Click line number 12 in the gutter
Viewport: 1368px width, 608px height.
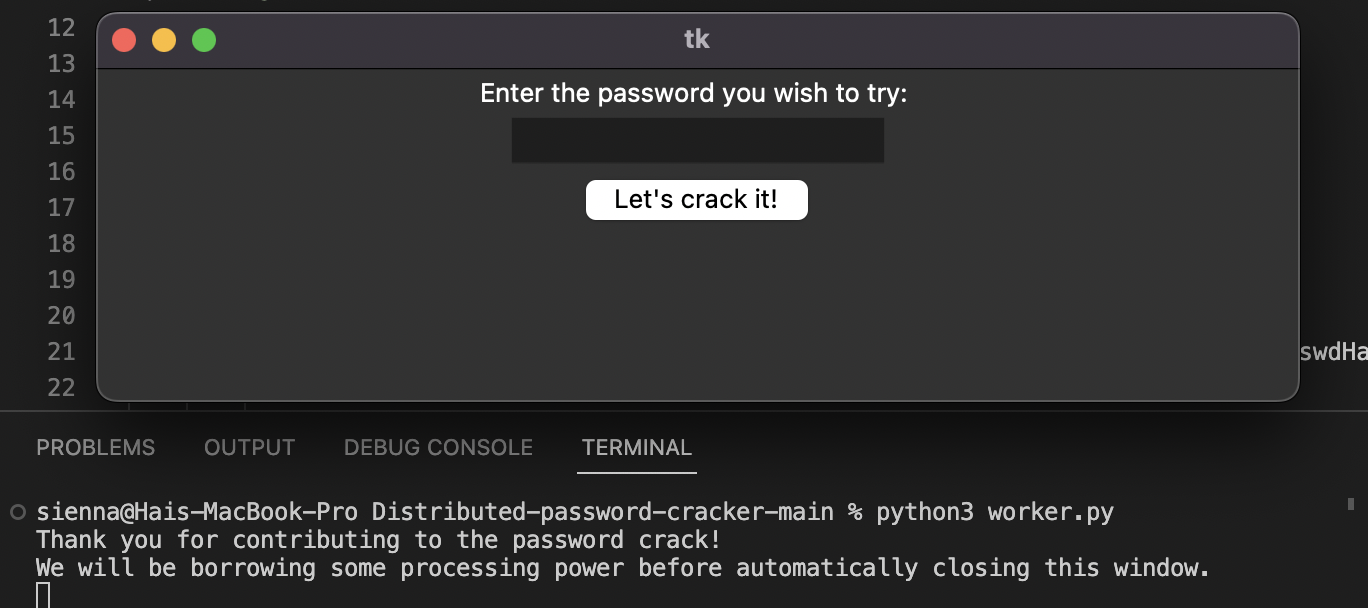pos(62,27)
